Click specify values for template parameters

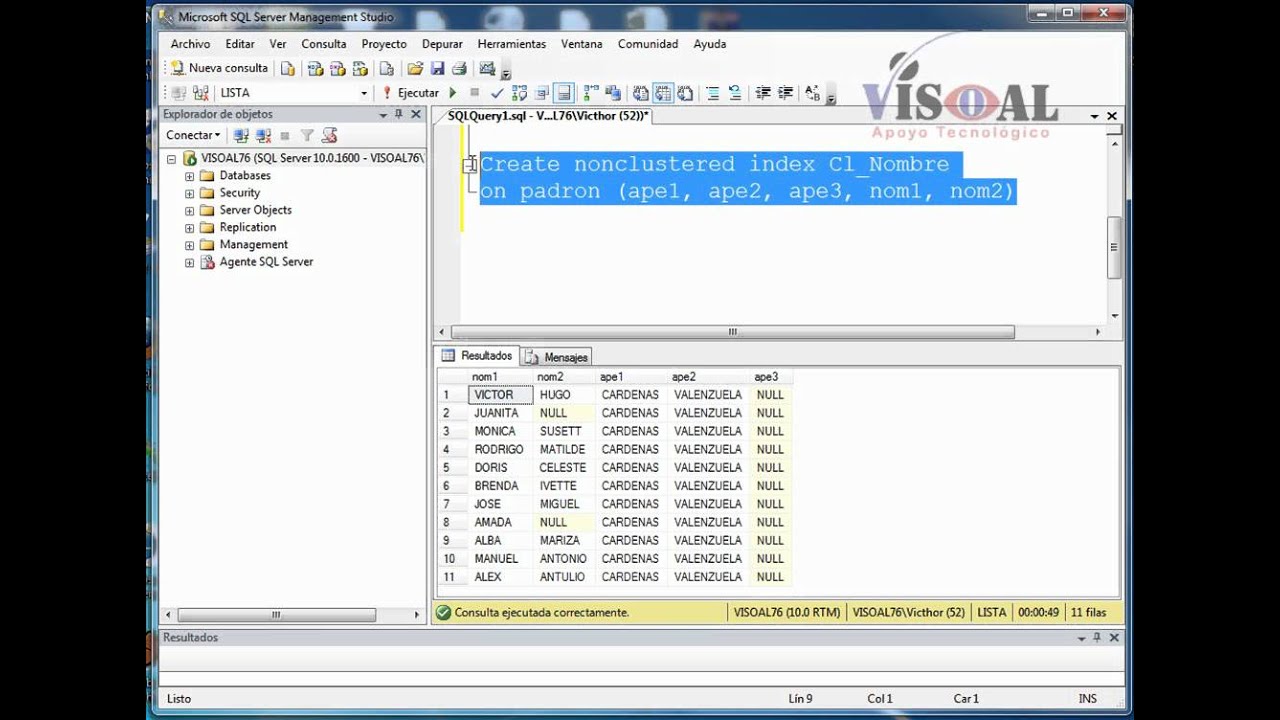click(812, 93)
